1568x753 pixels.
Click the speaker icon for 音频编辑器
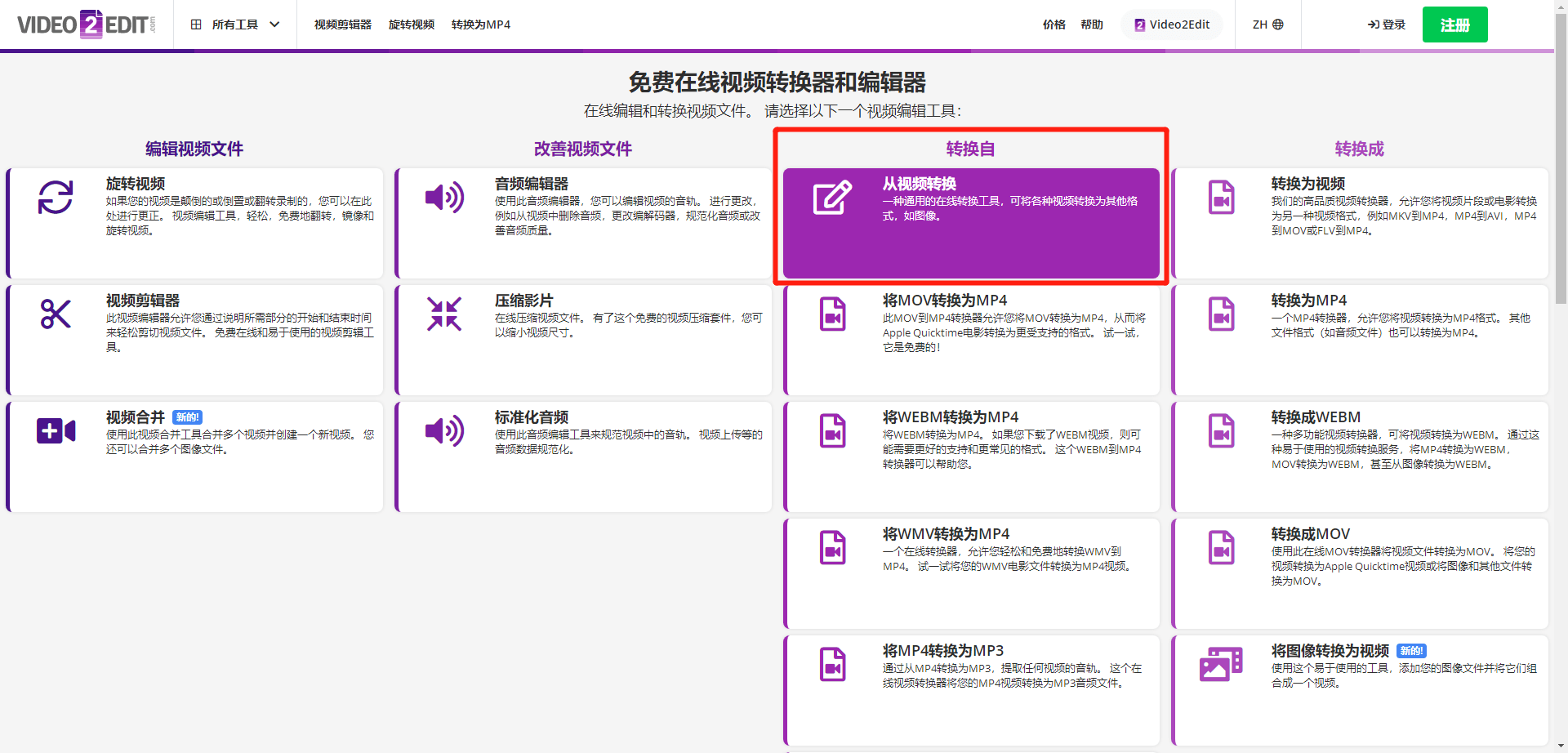(444, 198)
